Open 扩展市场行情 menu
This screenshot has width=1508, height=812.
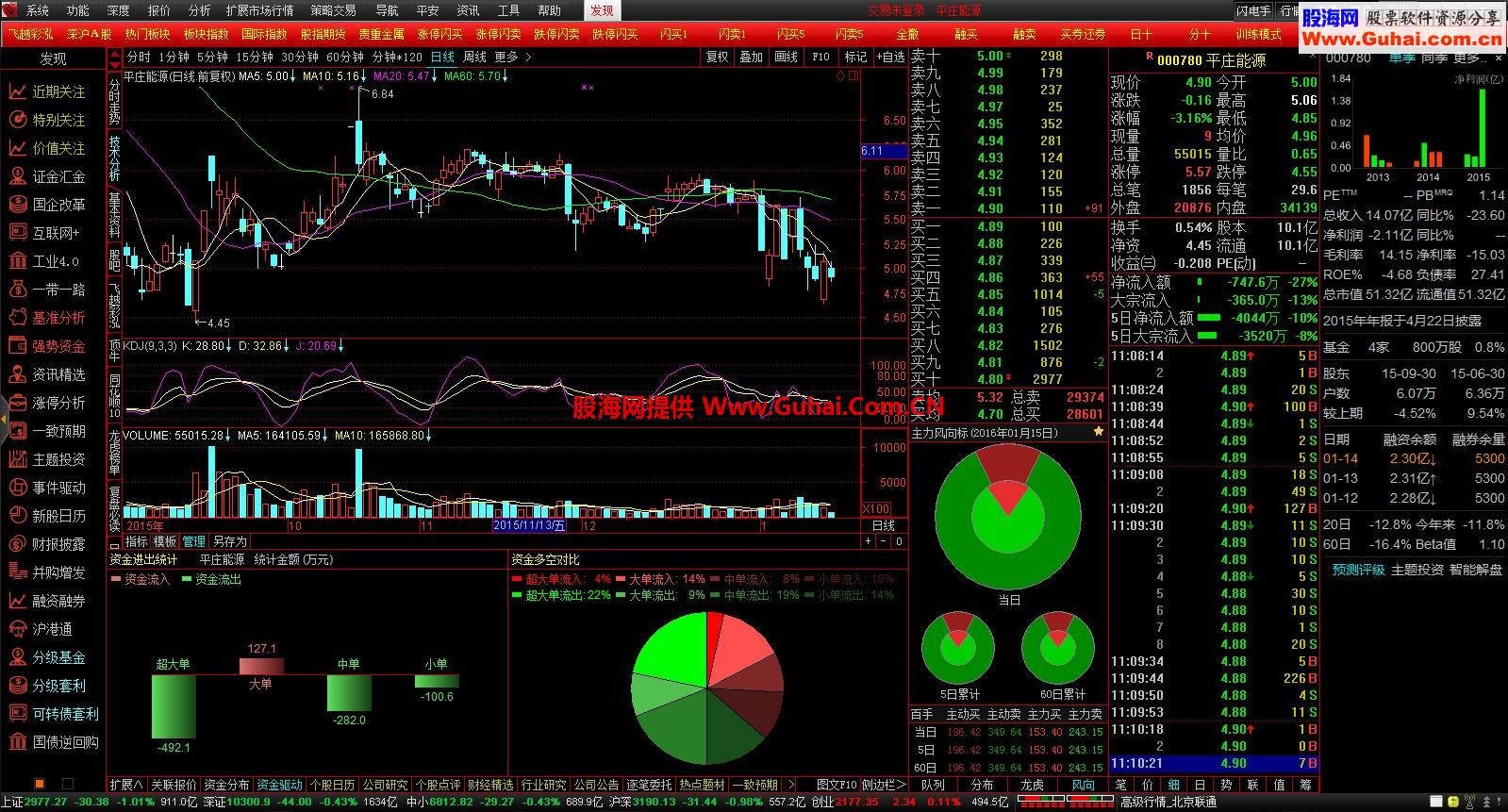pos(259,10)
